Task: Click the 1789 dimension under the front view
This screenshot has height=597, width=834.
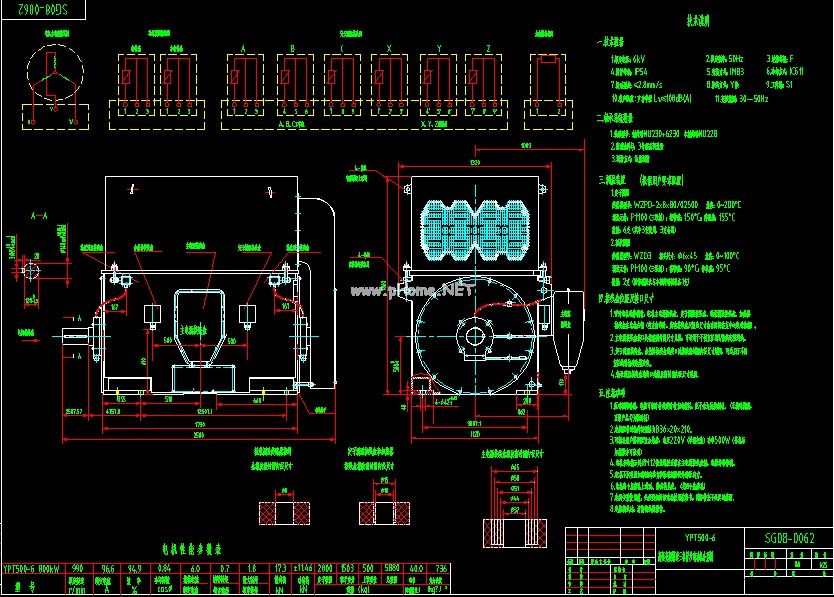Action: 200,426
